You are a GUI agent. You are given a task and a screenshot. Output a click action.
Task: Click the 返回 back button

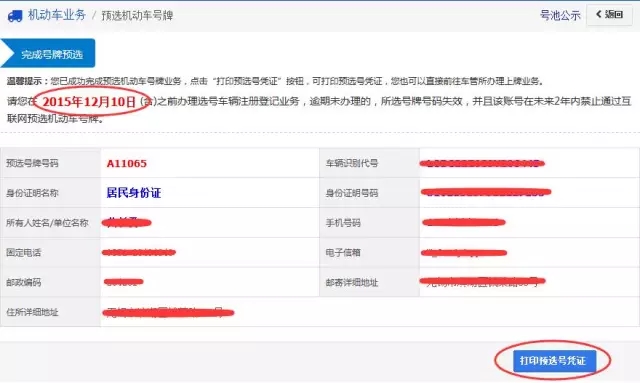[x=609, y=15]
